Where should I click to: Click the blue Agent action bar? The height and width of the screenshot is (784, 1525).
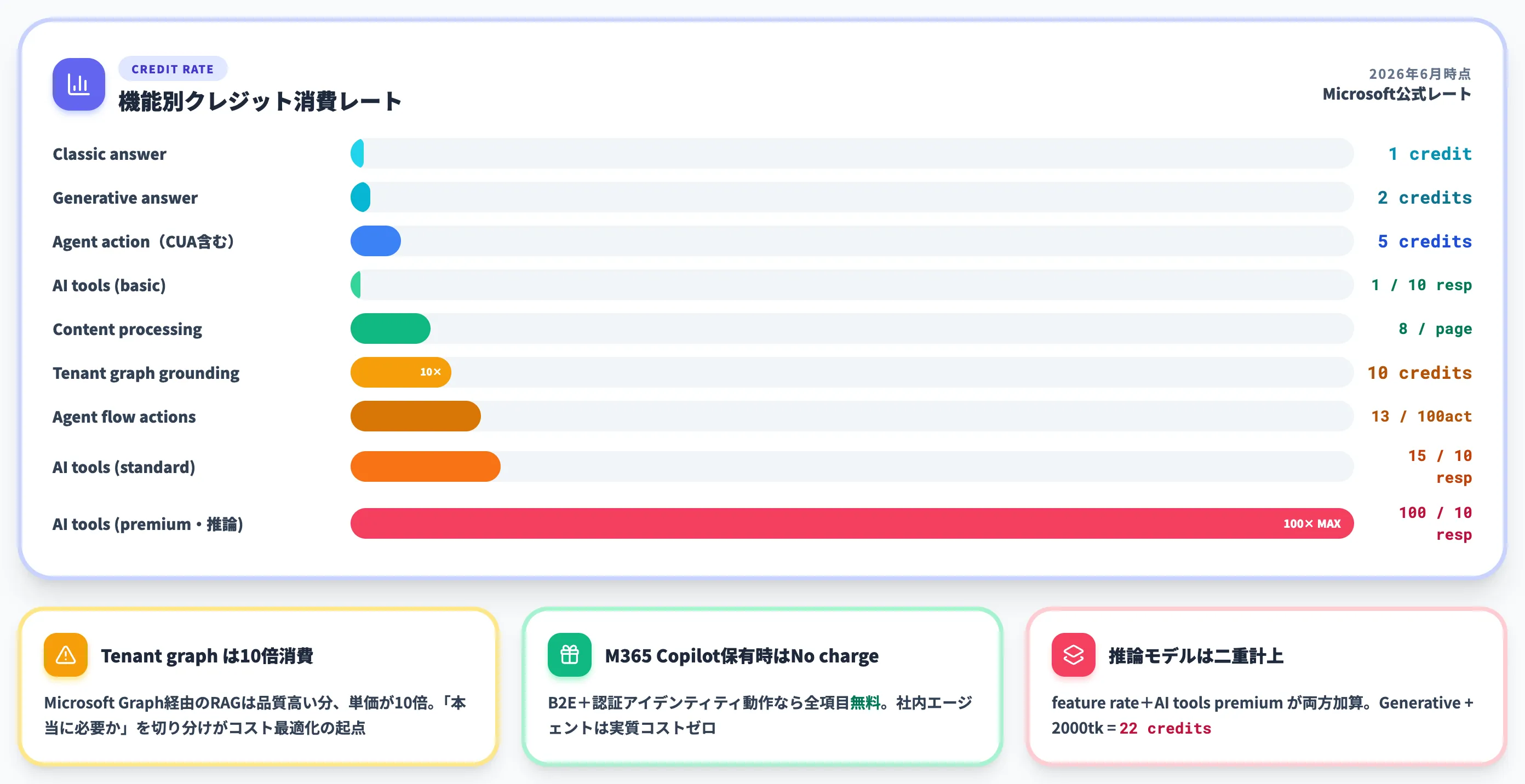tap(375, 241)
